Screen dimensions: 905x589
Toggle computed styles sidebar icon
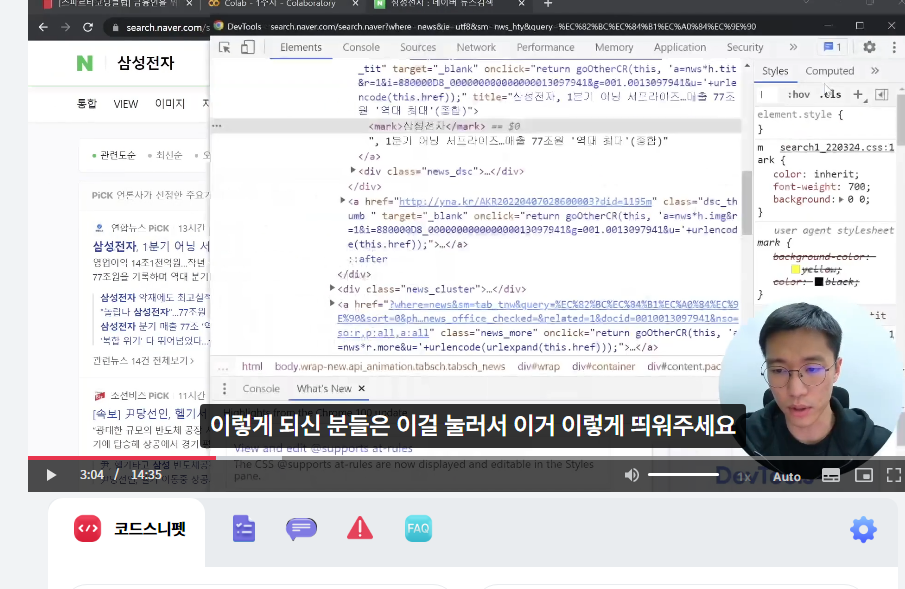pos(881,94)
